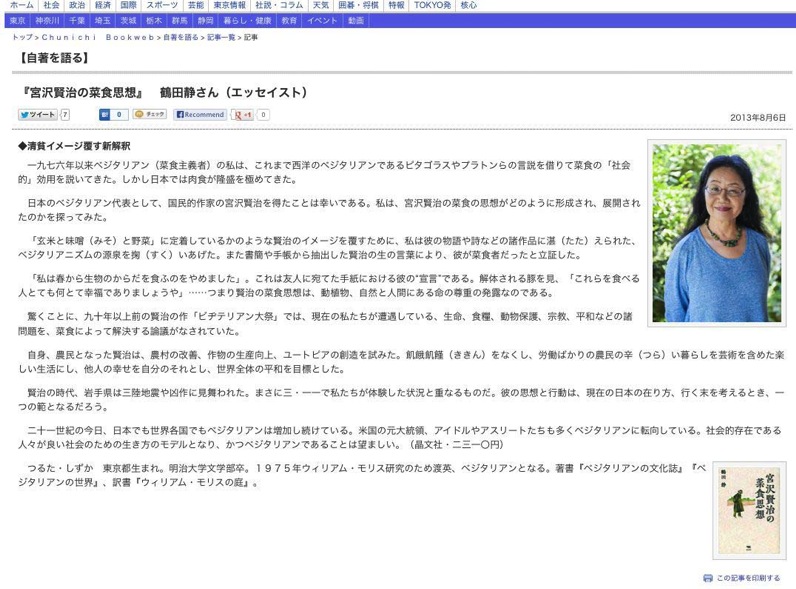Screen dimensions: 796x589
Task: Open the 囲碁・将棋 section
Action: click(x=358, y=5)
